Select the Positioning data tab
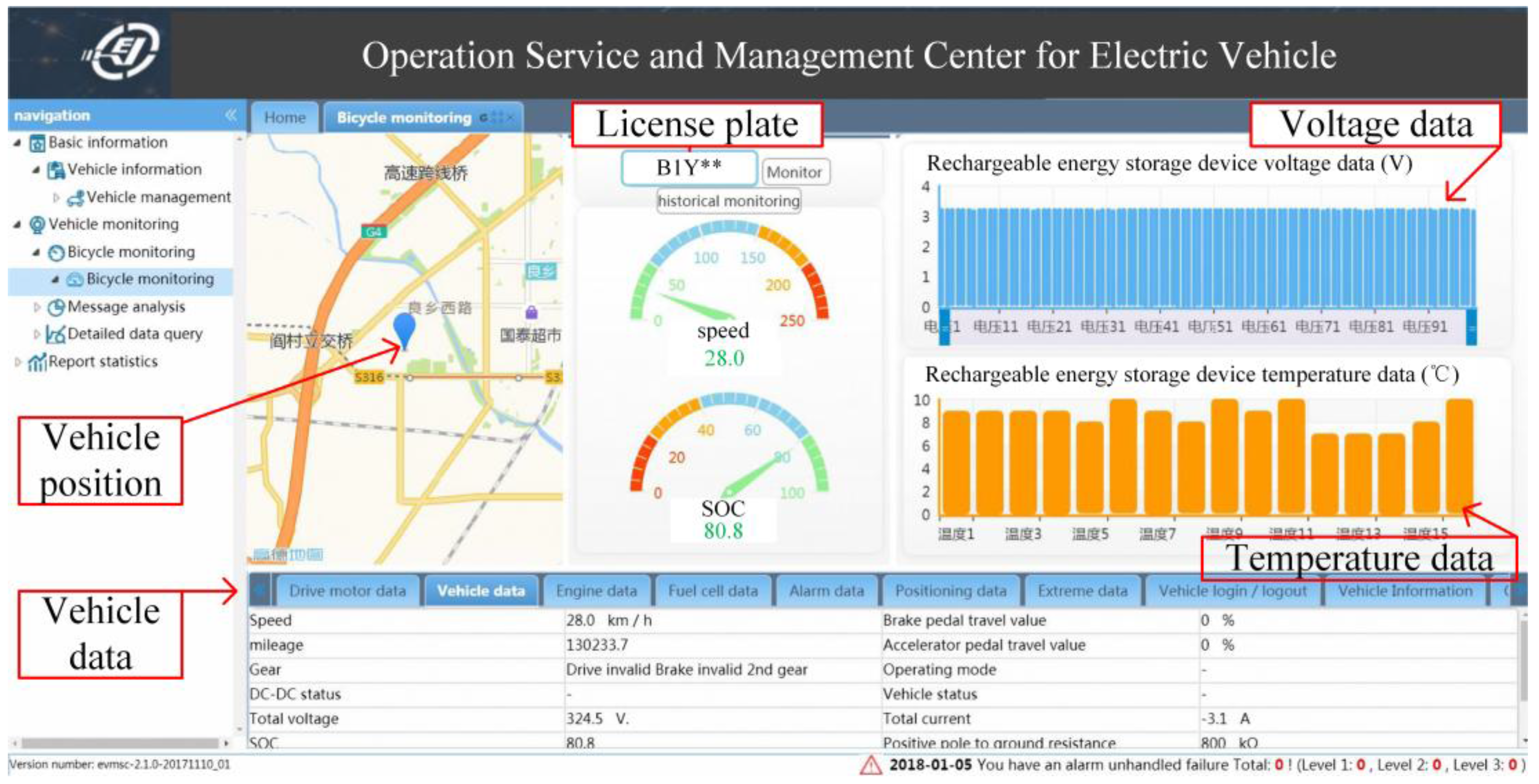The height and width of the screenshot is (784, 1539). click(951, 592)
